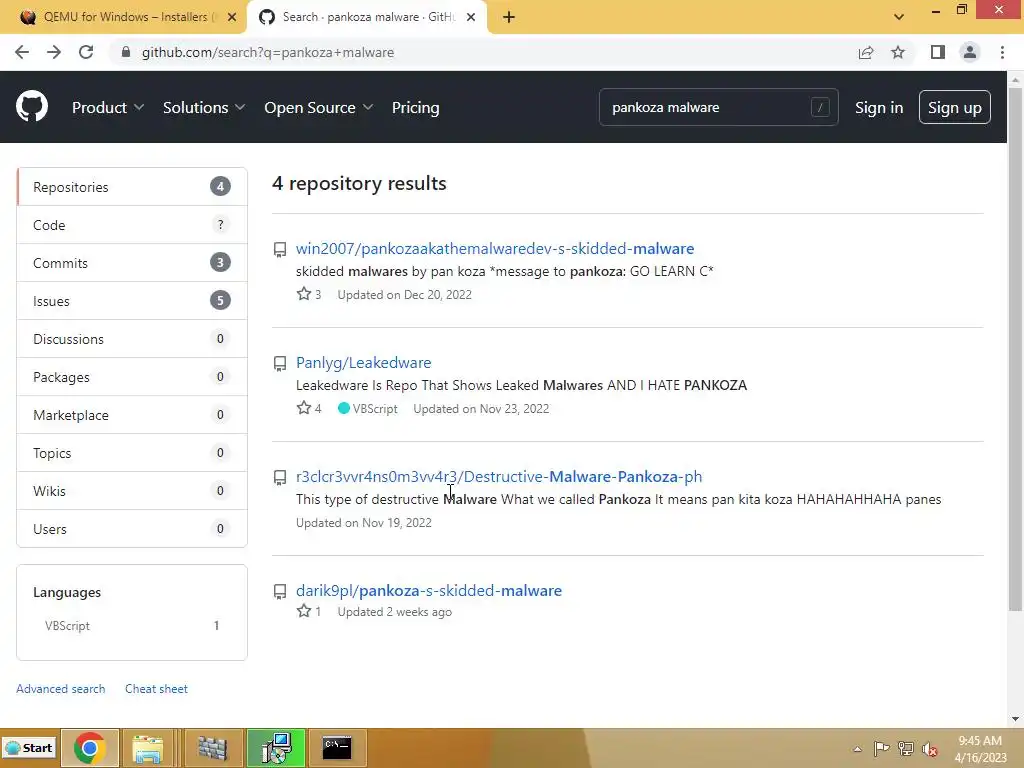Select the Wikis filter

[132, 490]
